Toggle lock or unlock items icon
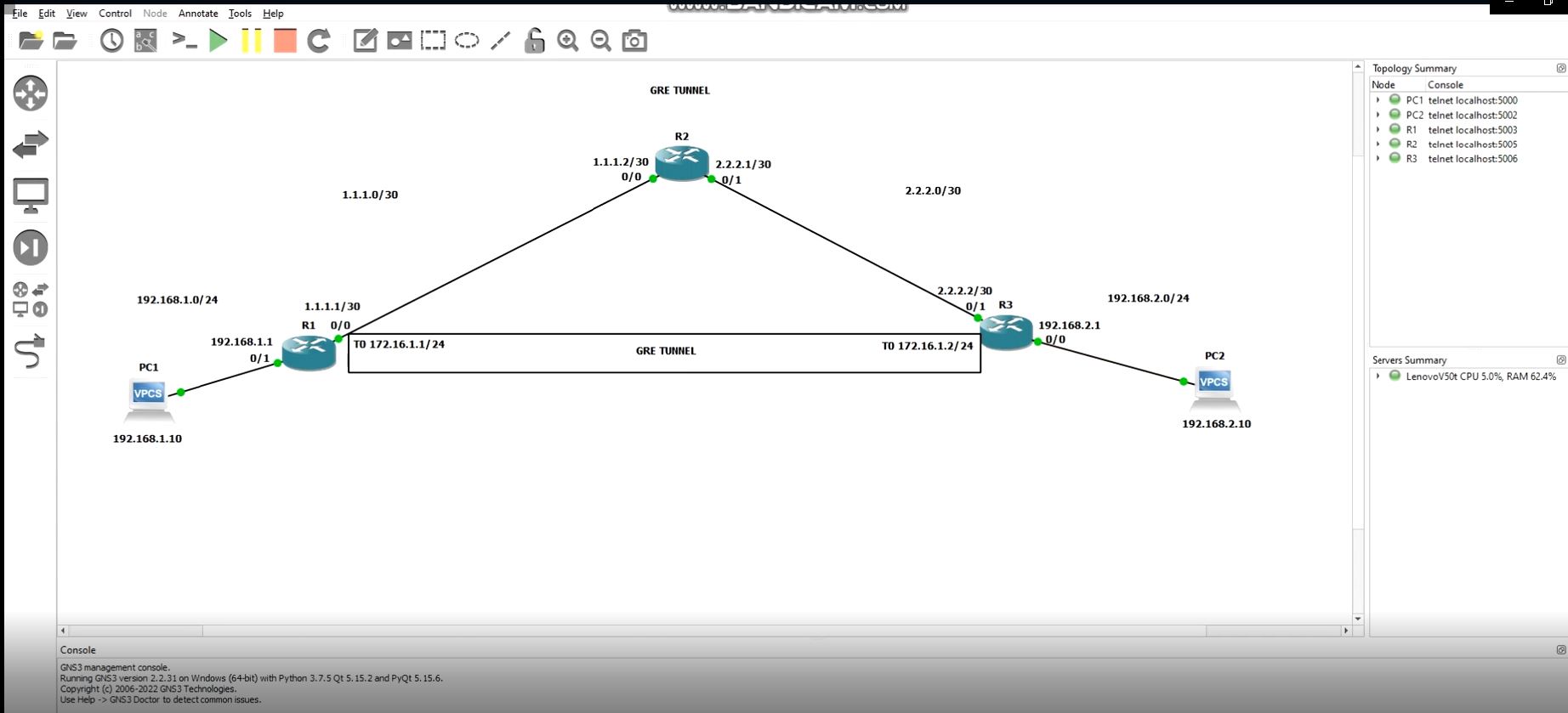Image resolution: width=1568 pixels, height=713 pixels. coord(534,40)
